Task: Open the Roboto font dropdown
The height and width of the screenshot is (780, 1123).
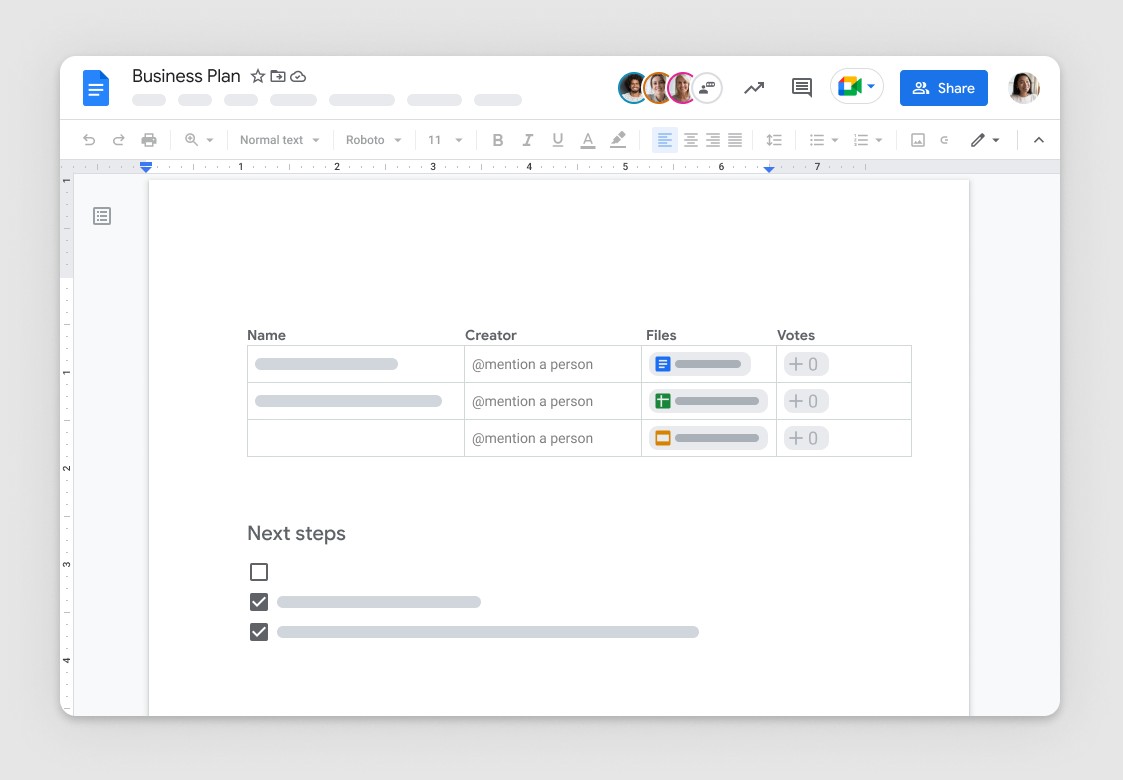Action: (373, 140)
